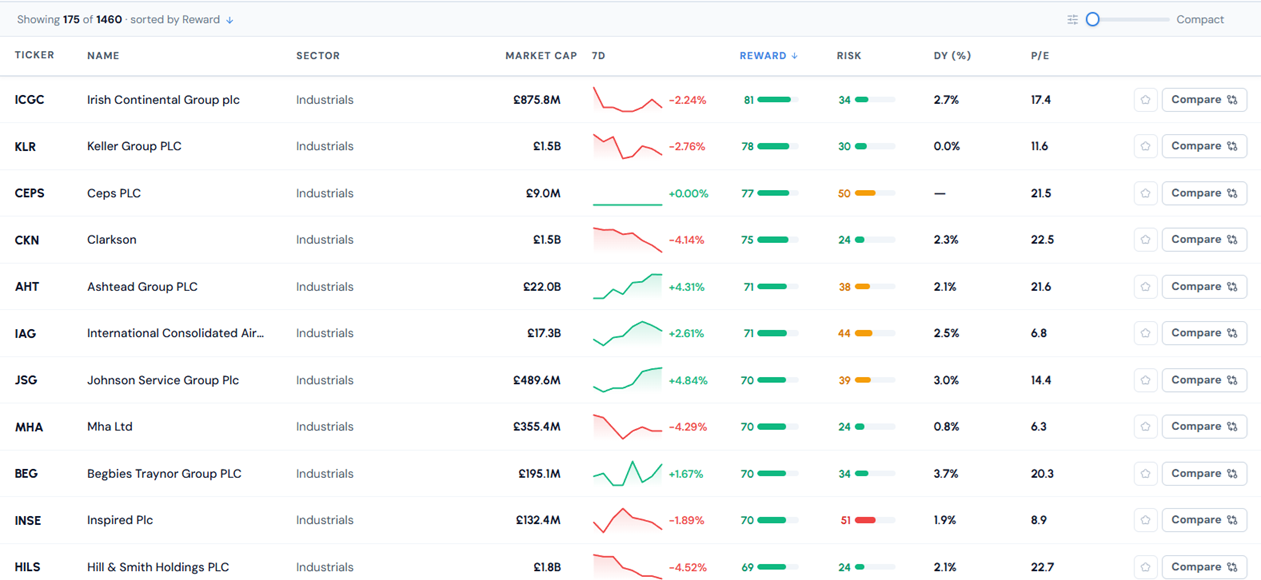Add CEPS to favourites with the star
The image size is (1261, 580).
[1145, 193]
